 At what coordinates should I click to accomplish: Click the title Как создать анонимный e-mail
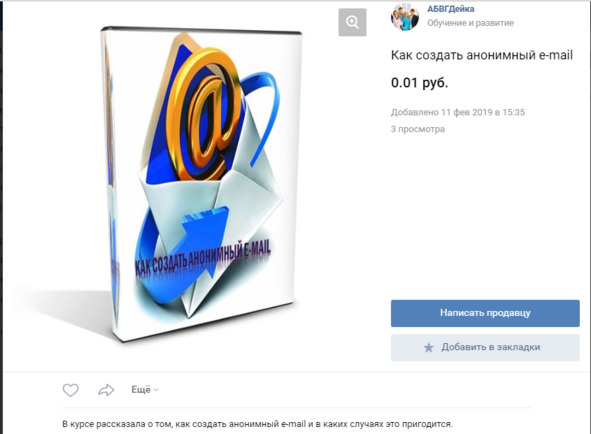(482, 55)
